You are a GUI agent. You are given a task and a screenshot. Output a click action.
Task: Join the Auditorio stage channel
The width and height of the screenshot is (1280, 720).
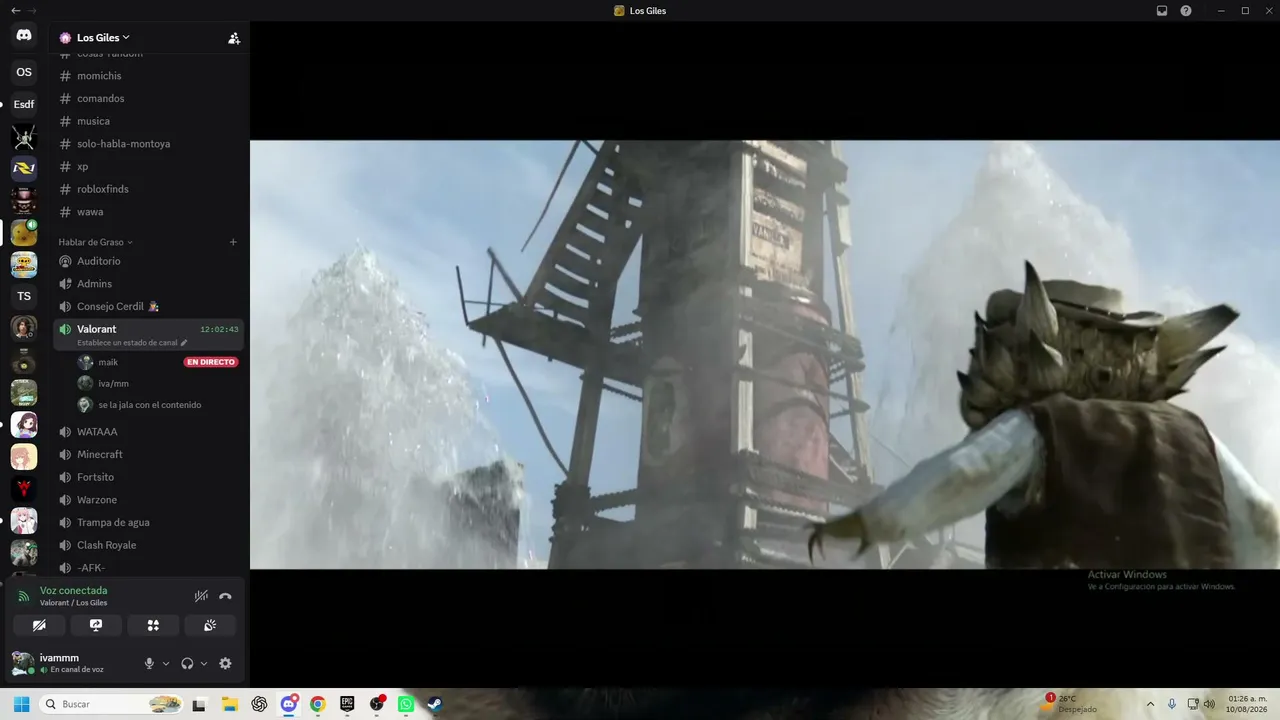coord(148,261)
